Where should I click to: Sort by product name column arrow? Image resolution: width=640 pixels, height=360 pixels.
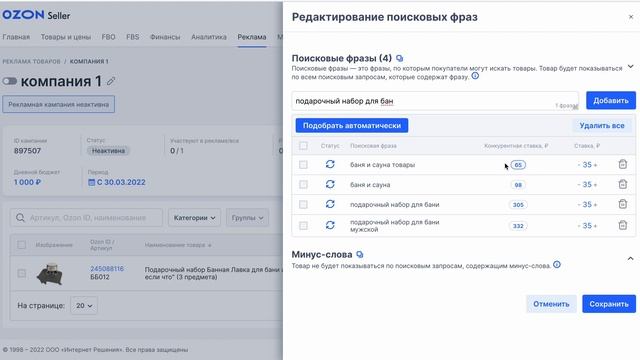(210, 245)
